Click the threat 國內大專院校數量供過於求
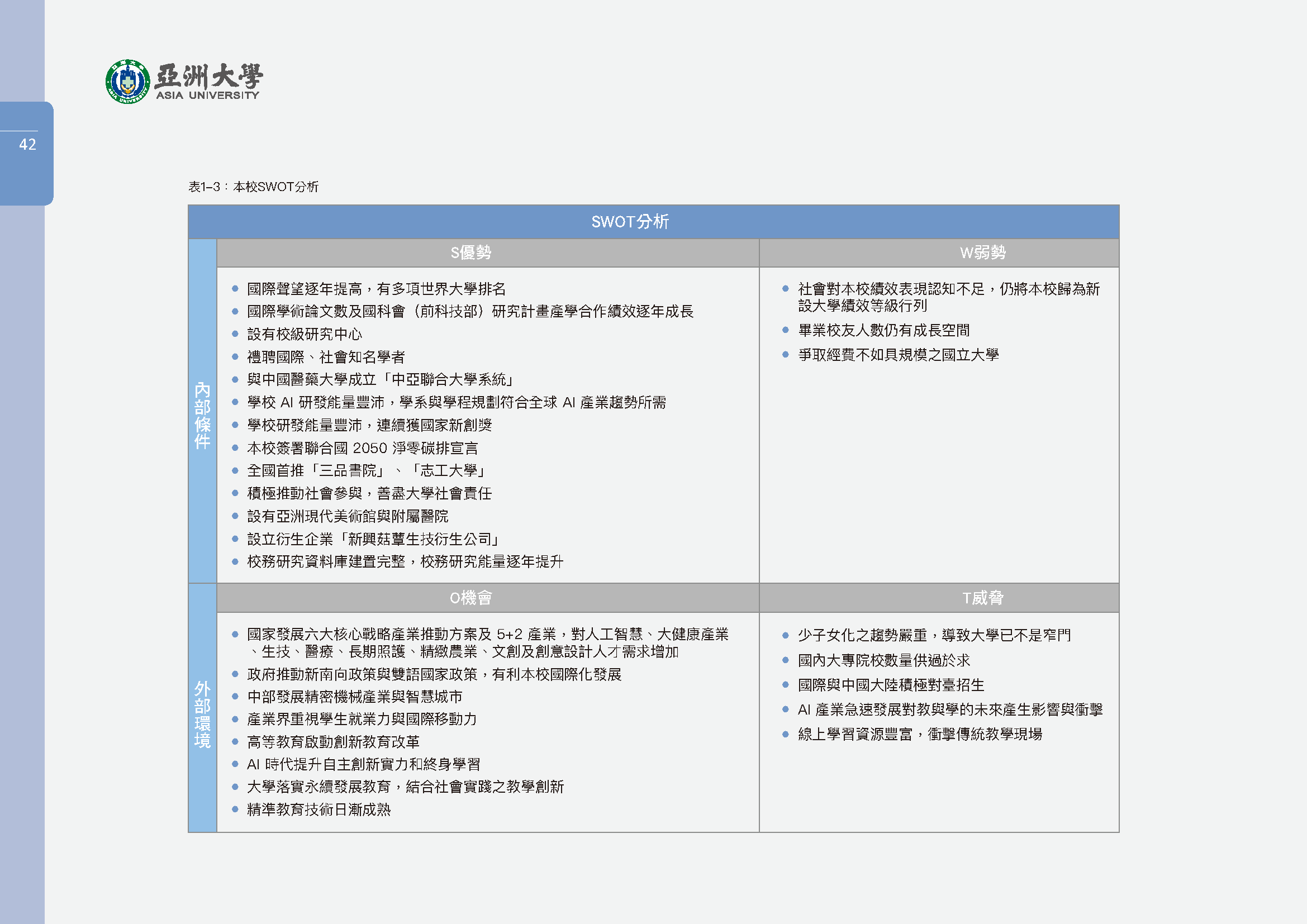 click(x=884, y=660)
